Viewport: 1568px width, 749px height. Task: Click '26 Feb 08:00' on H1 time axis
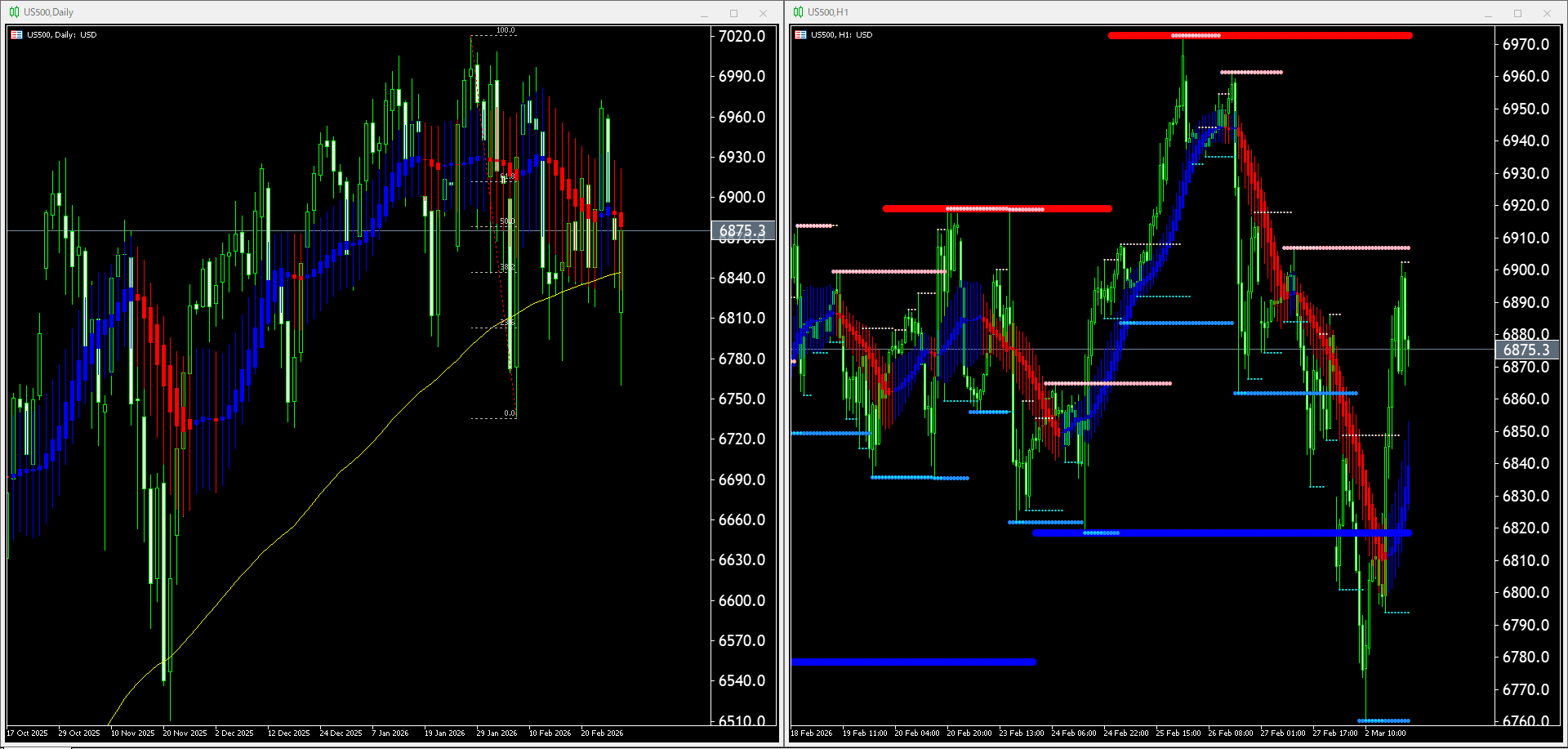point(1231,733)
